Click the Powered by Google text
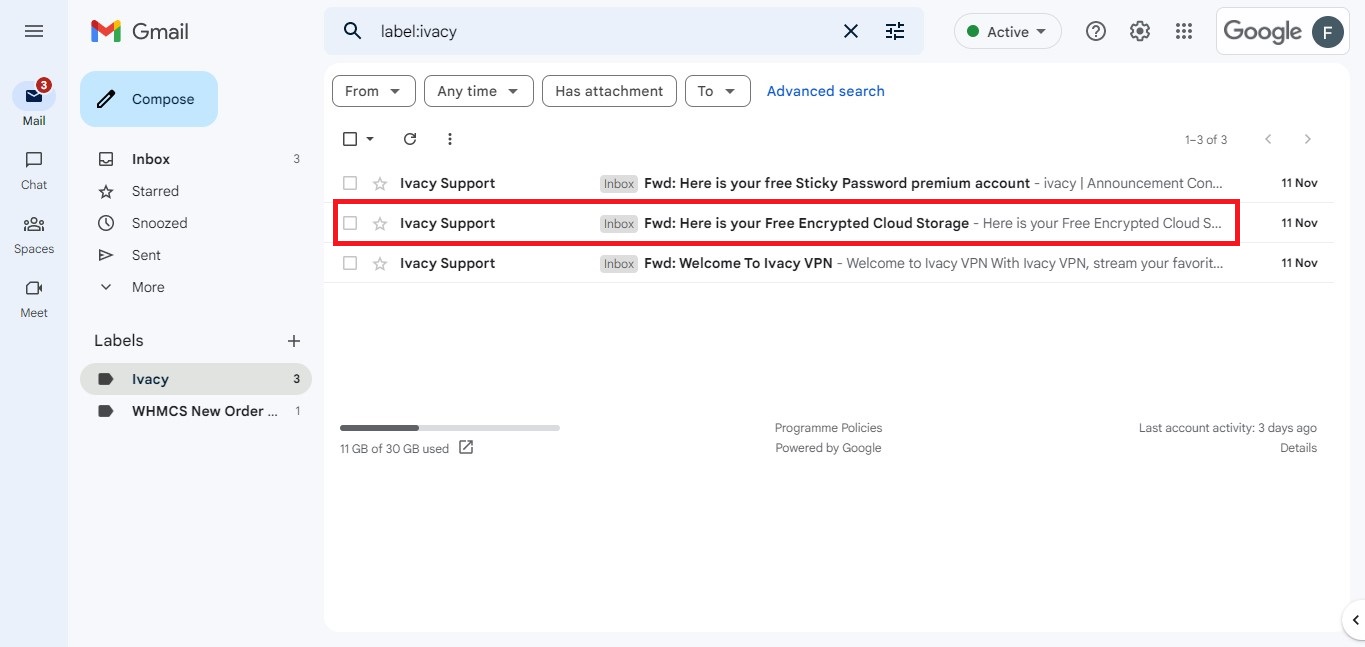The height and width of the screenshot is (647, 1365). pos(828,448)
